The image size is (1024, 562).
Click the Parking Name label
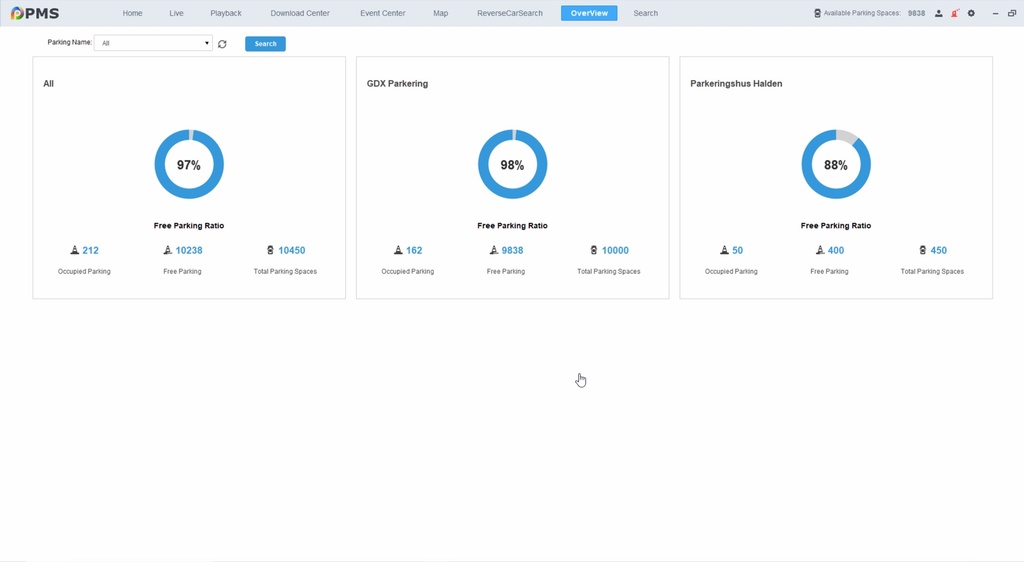click(69, 42)
